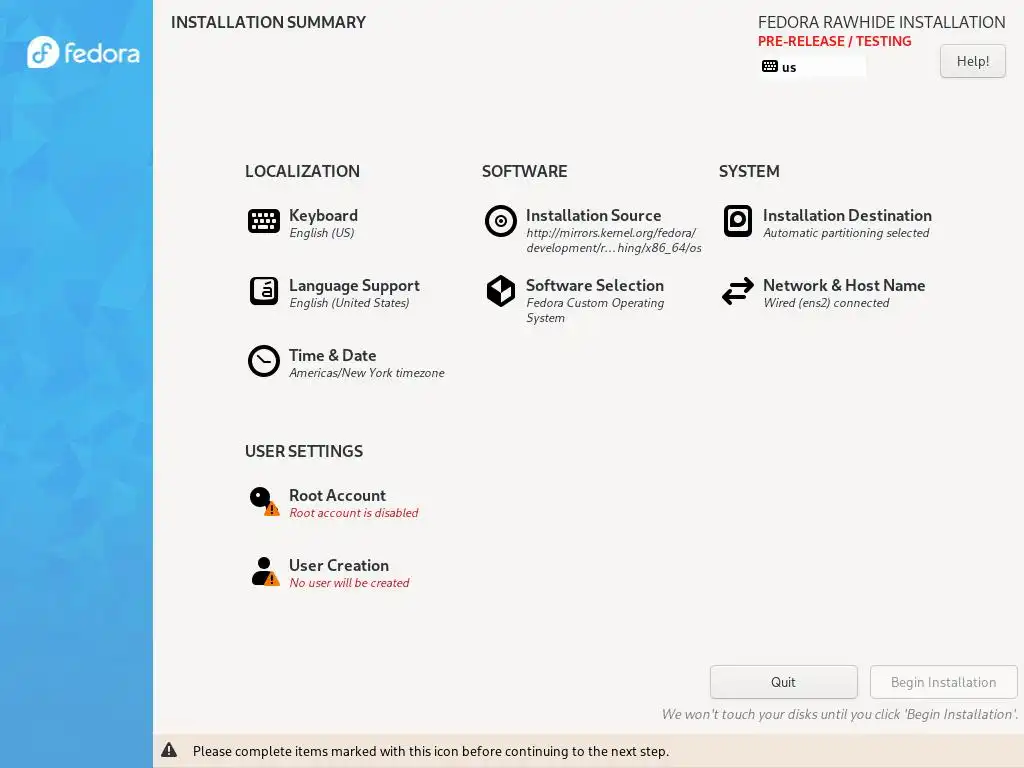Open Network & Host Name settings
1024x768 pixels.
click(844, 285)
